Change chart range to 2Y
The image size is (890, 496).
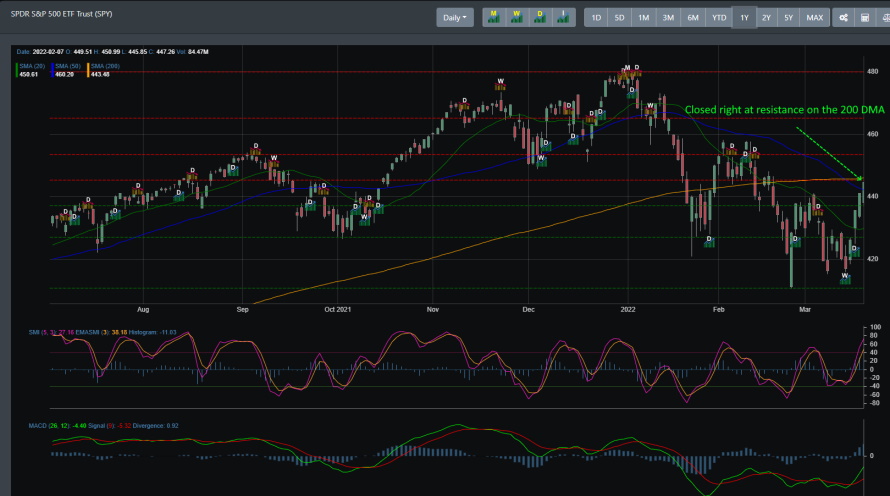[766, 18]
